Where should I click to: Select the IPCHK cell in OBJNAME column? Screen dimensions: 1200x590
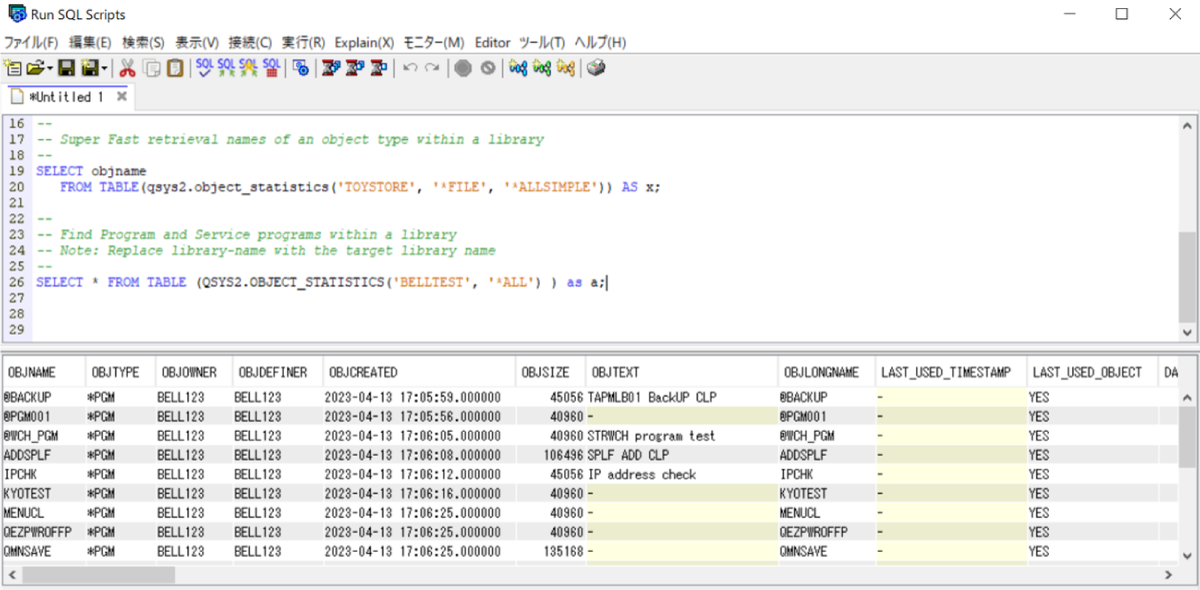tap(22, 474)
